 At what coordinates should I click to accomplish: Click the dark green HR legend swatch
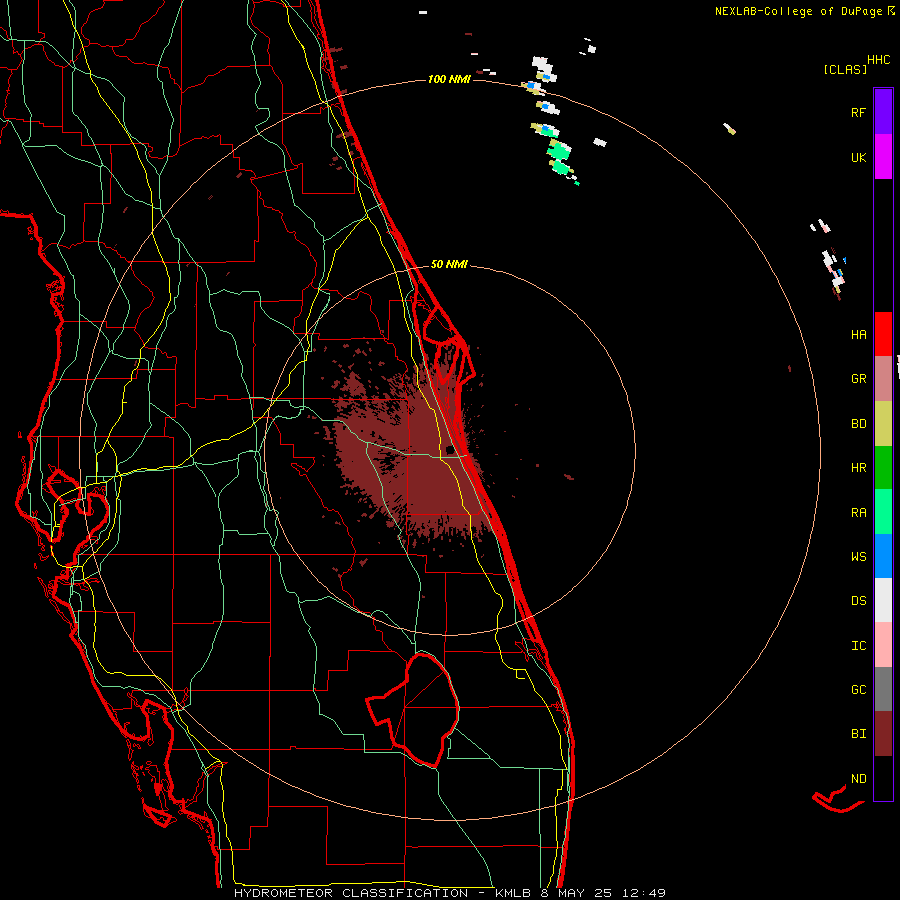883,468
